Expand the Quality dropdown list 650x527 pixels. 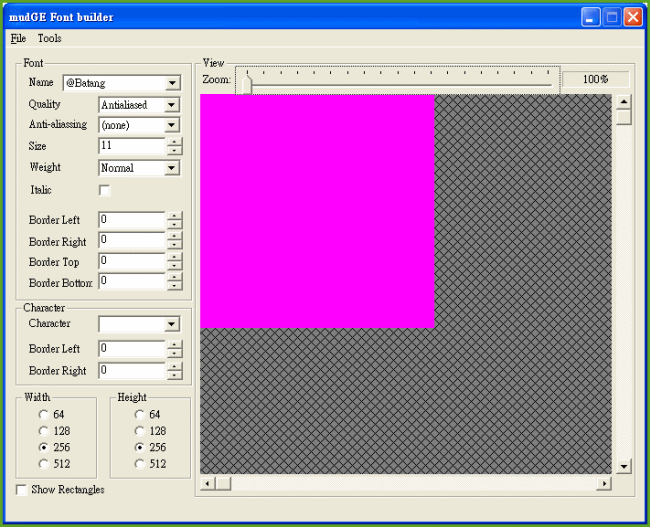pyautogui.click(x=172, y=105)
